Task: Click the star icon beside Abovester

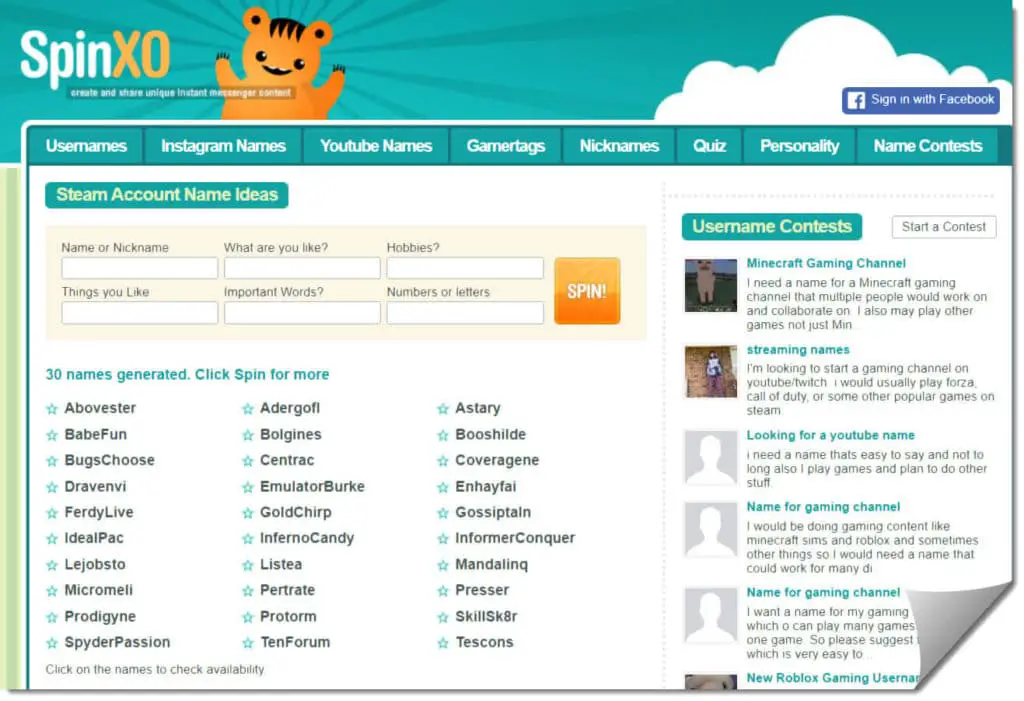Action: point(52,409)
